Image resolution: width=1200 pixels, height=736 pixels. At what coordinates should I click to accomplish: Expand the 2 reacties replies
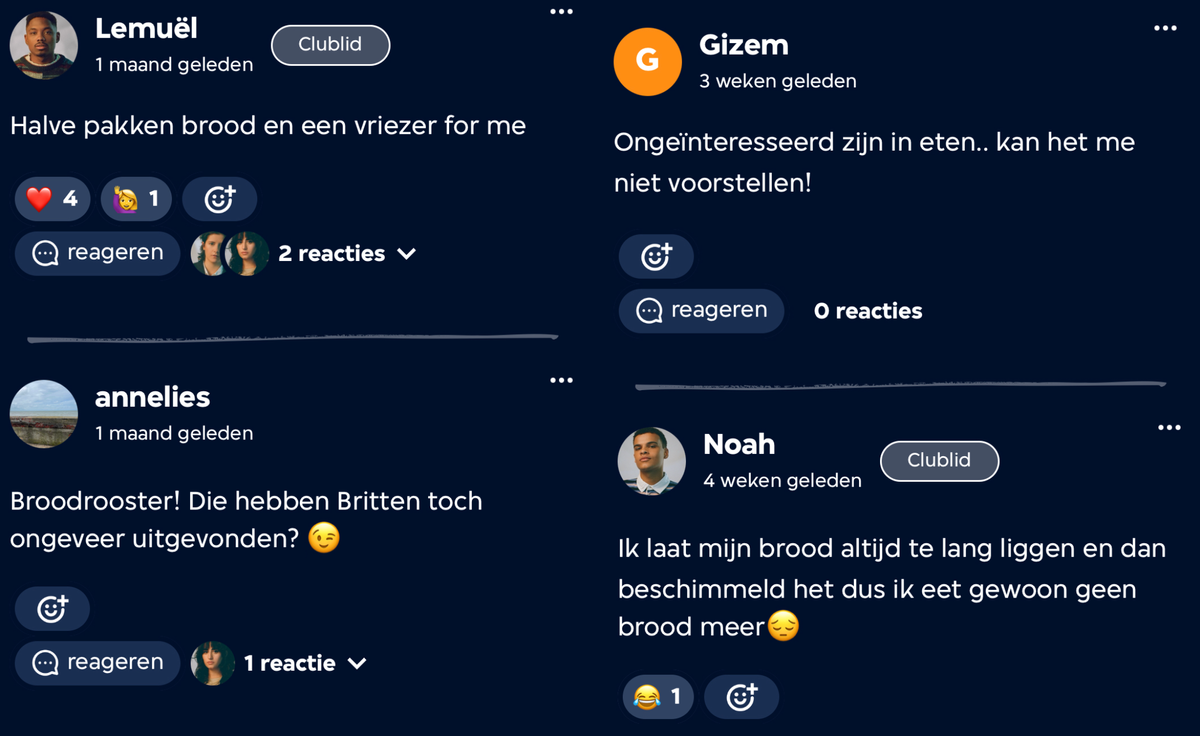346,254
